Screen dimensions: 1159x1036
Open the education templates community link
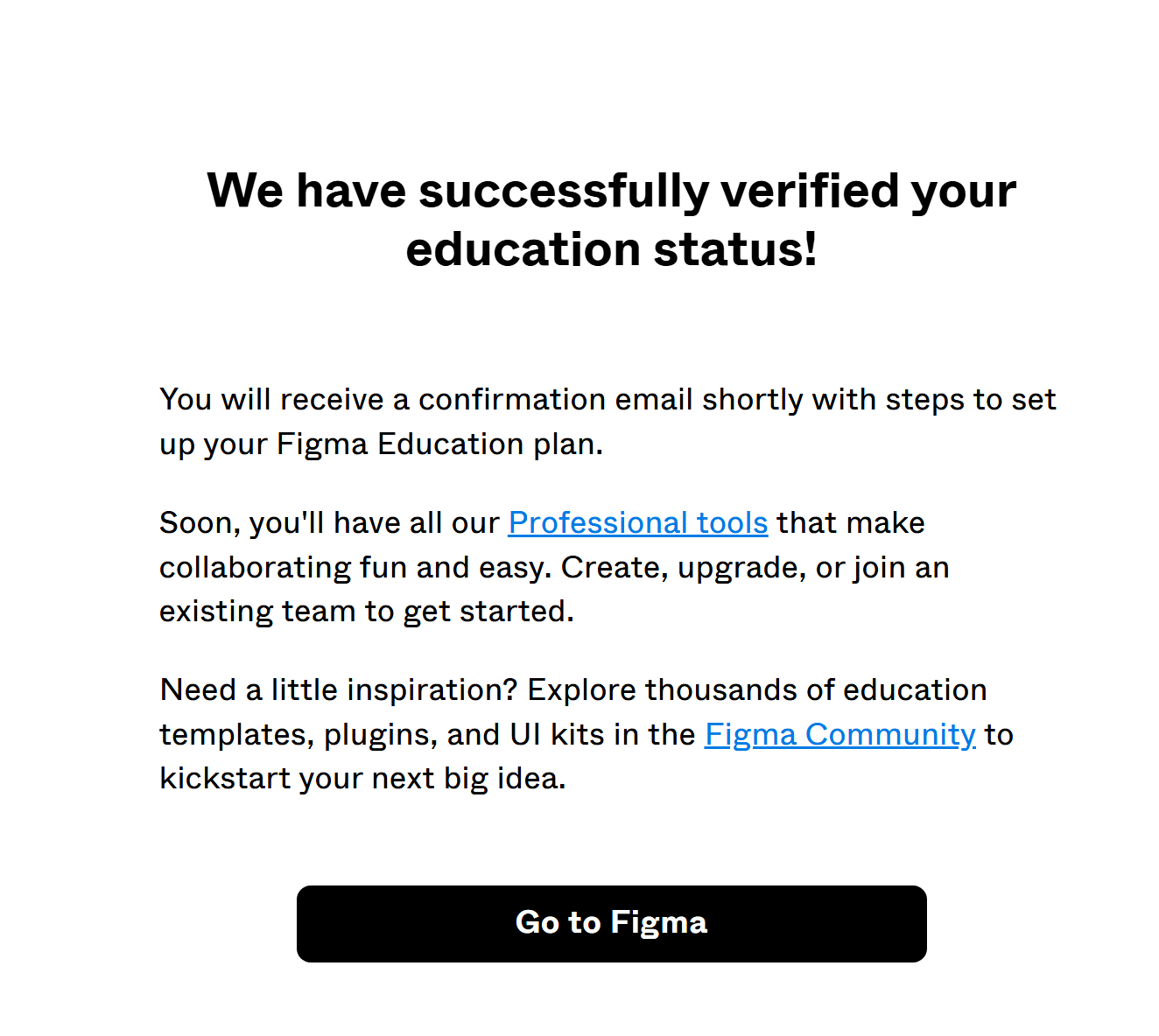click(x=839, y=734)
